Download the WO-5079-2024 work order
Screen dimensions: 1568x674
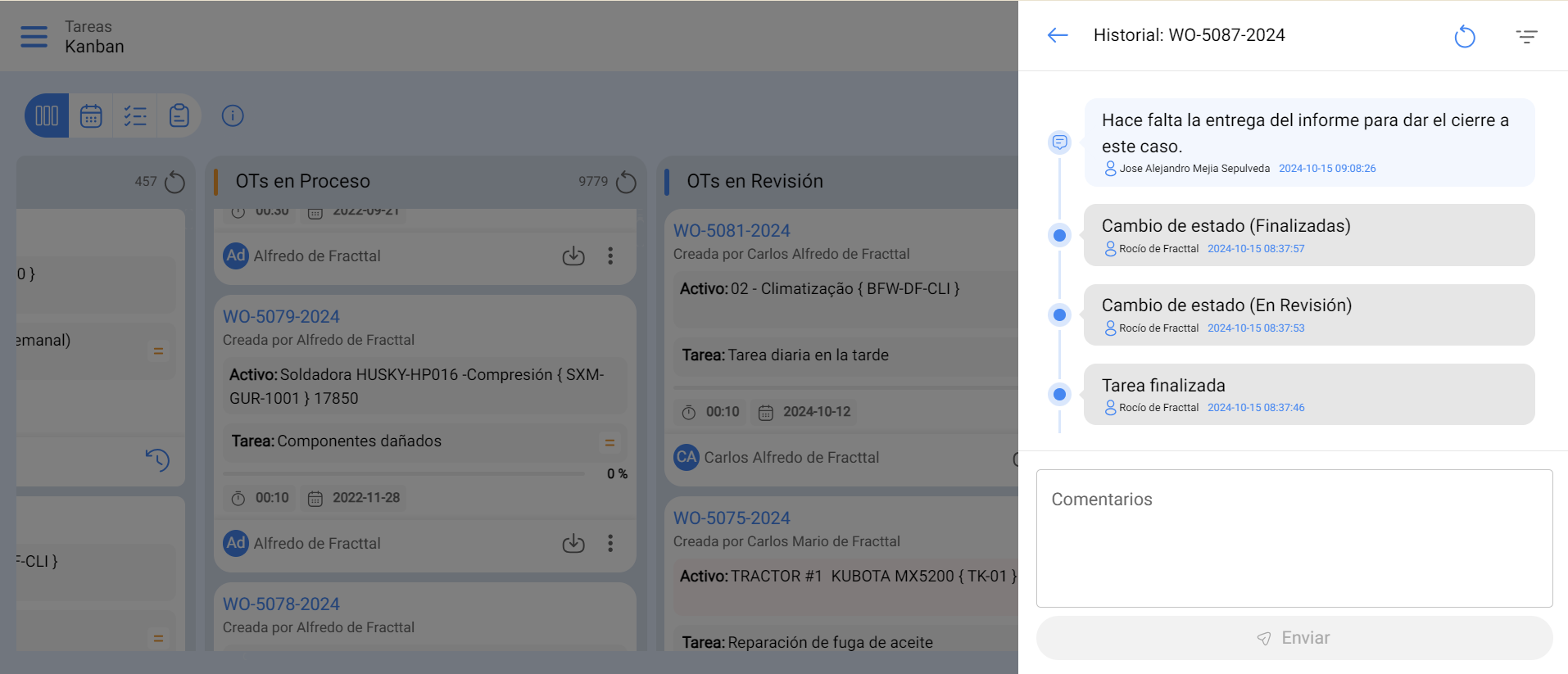[x=573, y=543]
